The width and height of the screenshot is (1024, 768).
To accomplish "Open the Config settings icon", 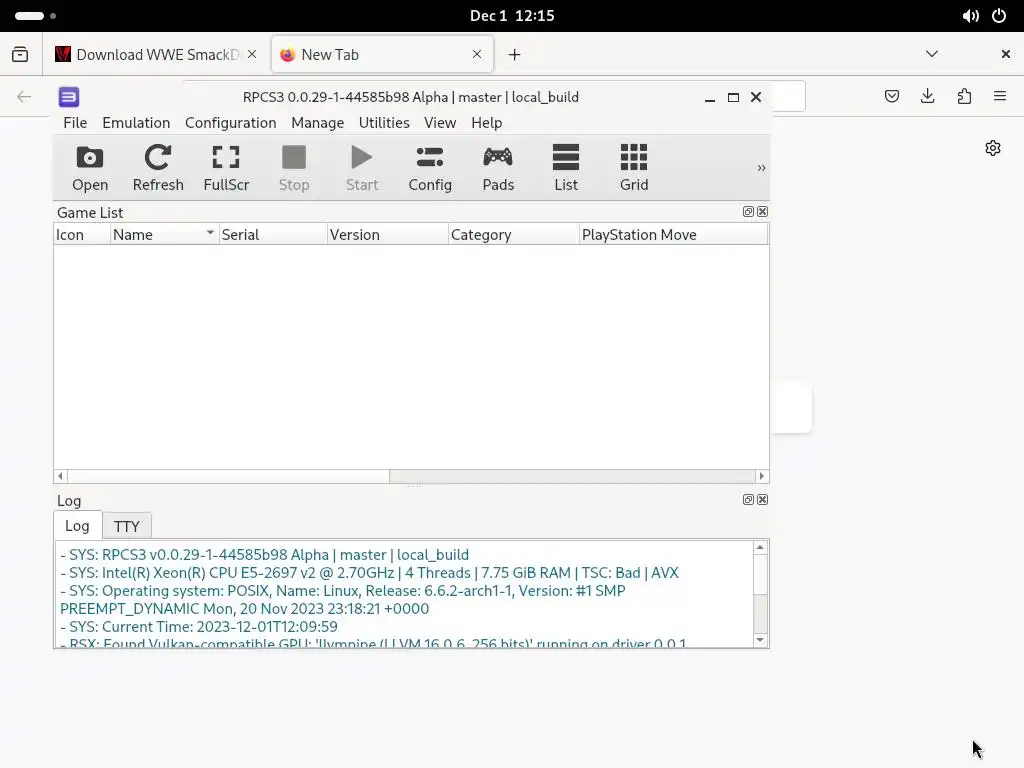I will [x=430, y=168].
